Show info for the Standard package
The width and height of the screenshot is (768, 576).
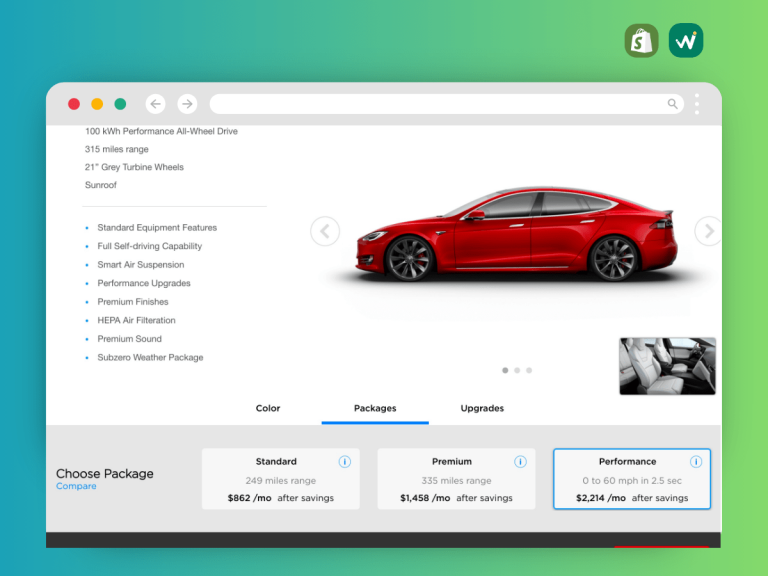point(345,462)
